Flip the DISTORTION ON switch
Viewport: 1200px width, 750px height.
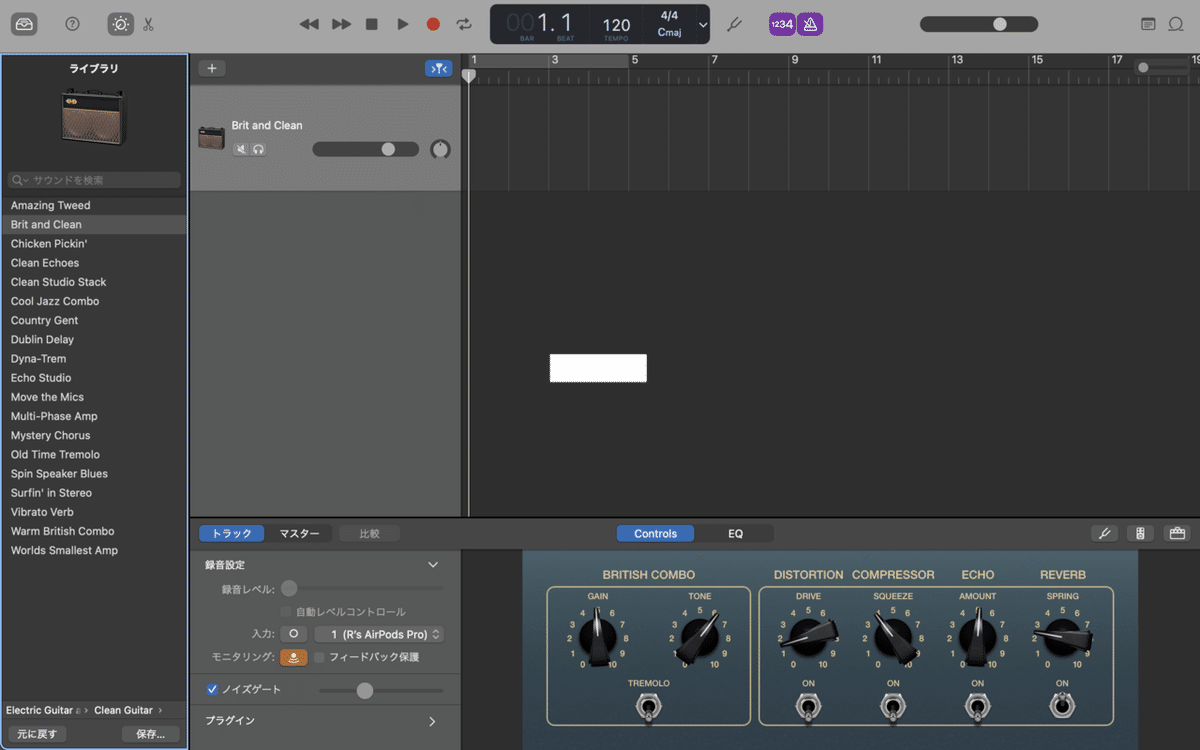coord(808,708)
